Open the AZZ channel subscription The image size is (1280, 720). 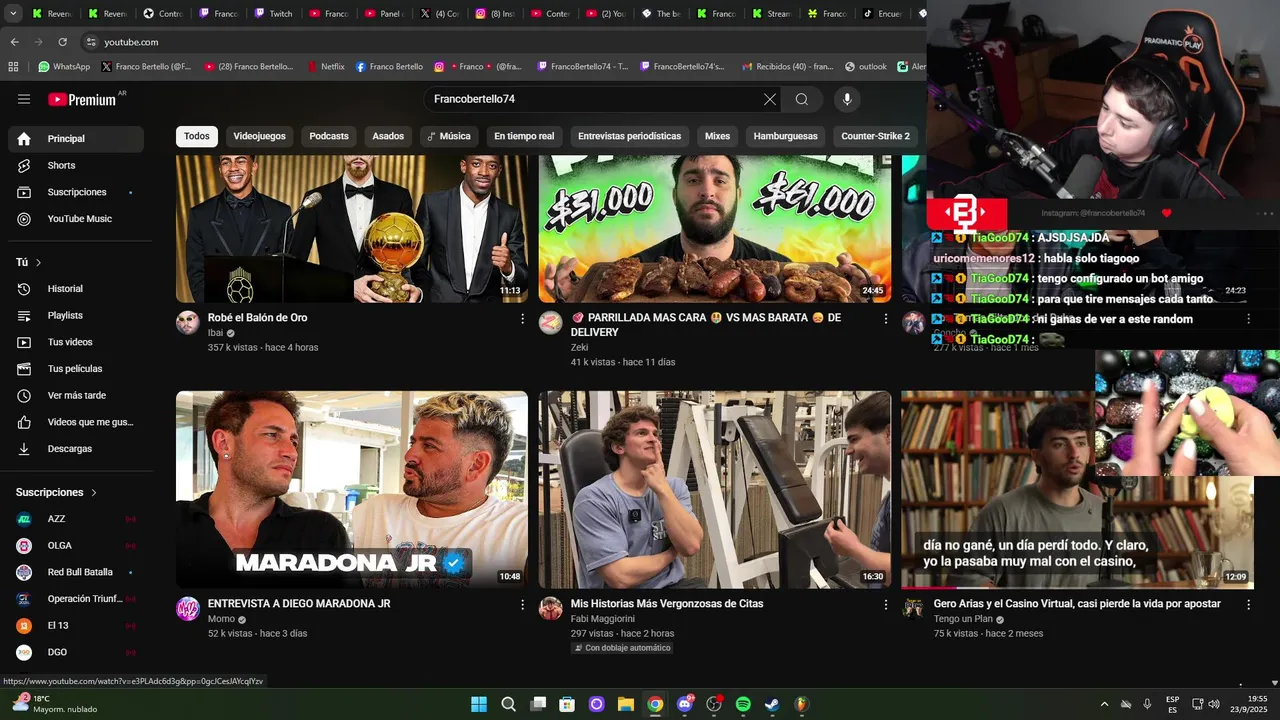point(76,519)
